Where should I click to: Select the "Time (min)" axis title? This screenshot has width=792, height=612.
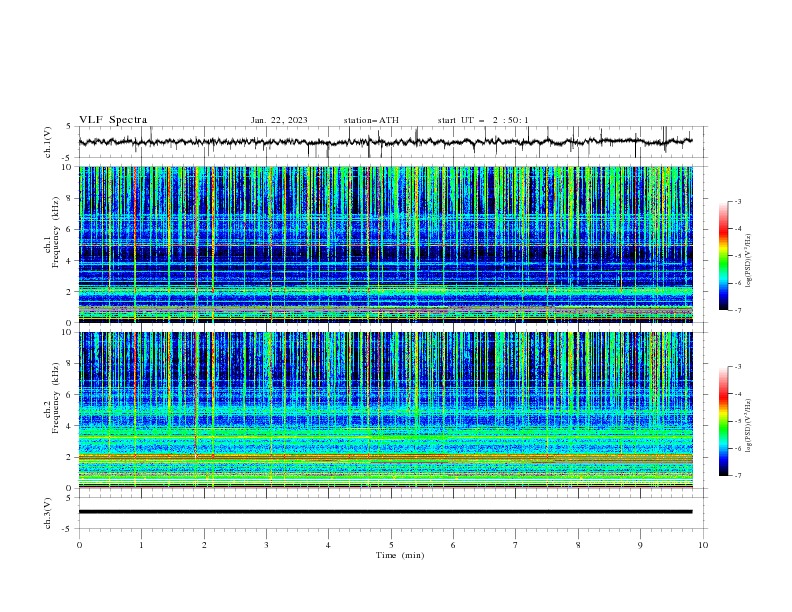point(400,555)
